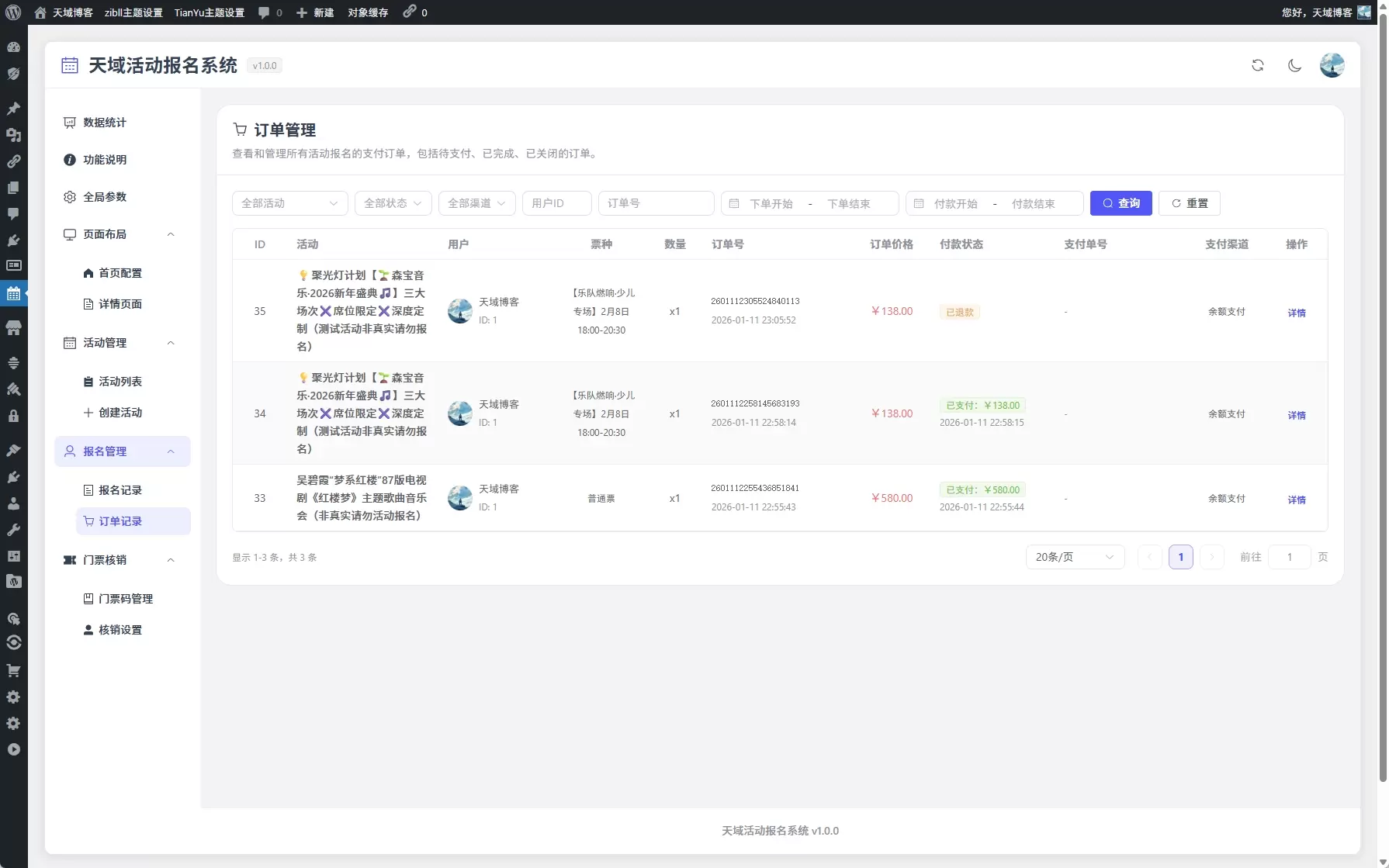Open the 全部状态 filter dropdown
The height and width of the screenshot is (868, 1389).
point(393,203)
